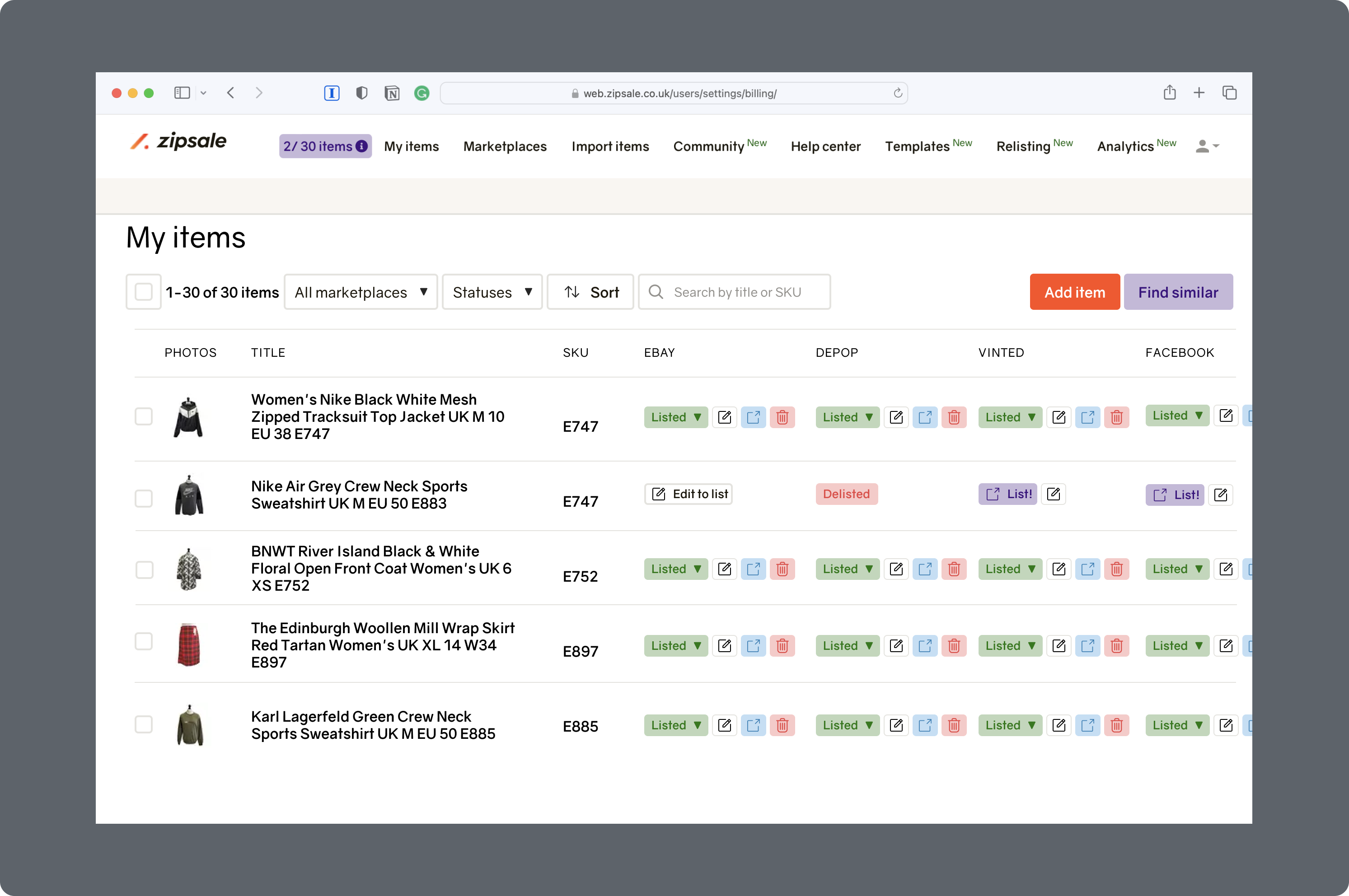Check the box for Nike Air Grey Sweatshirt
Viewport: 1349px width, 896px height.
point(144,498)
